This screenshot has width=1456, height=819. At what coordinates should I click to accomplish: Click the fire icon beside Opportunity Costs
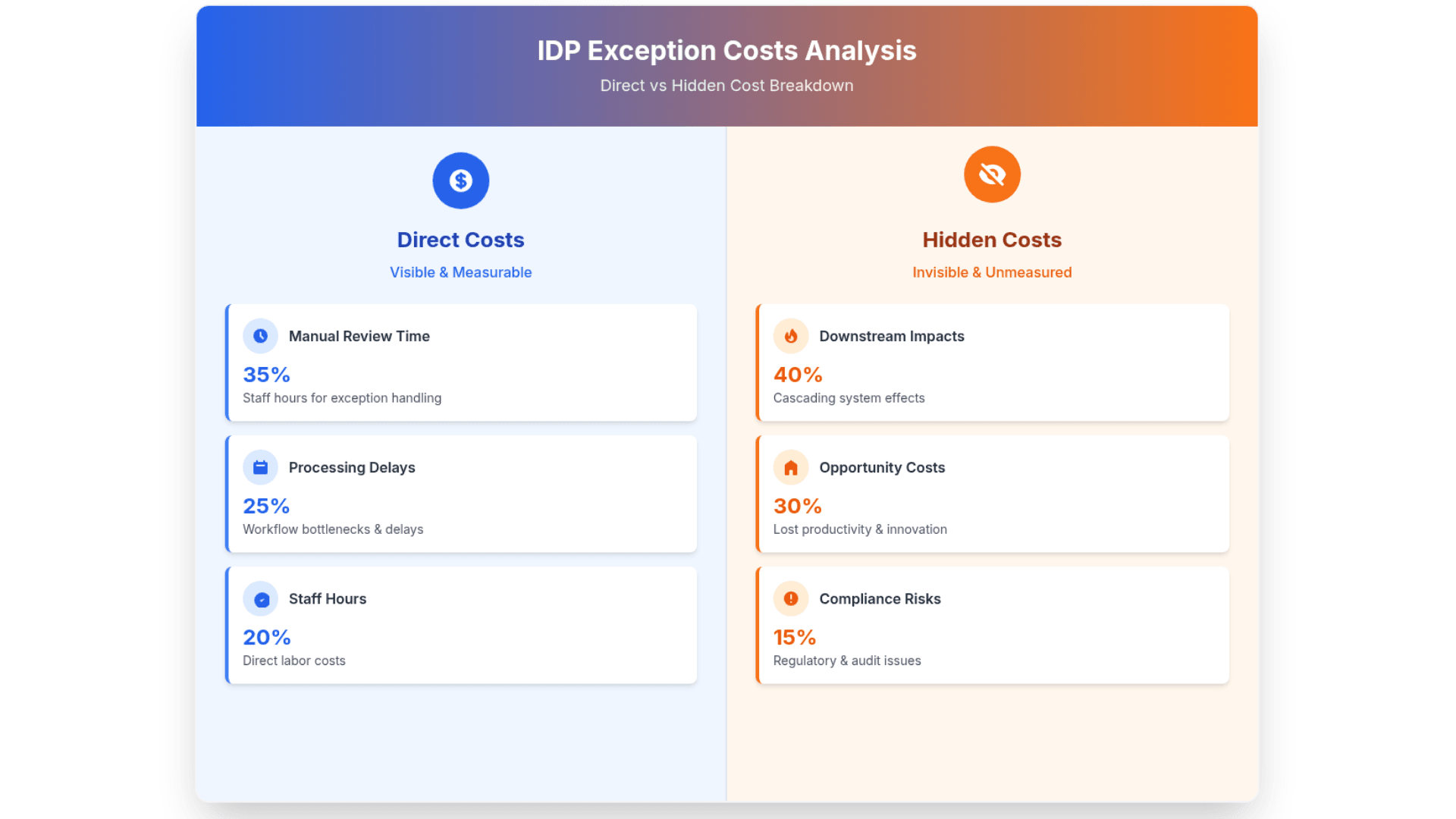791,467
